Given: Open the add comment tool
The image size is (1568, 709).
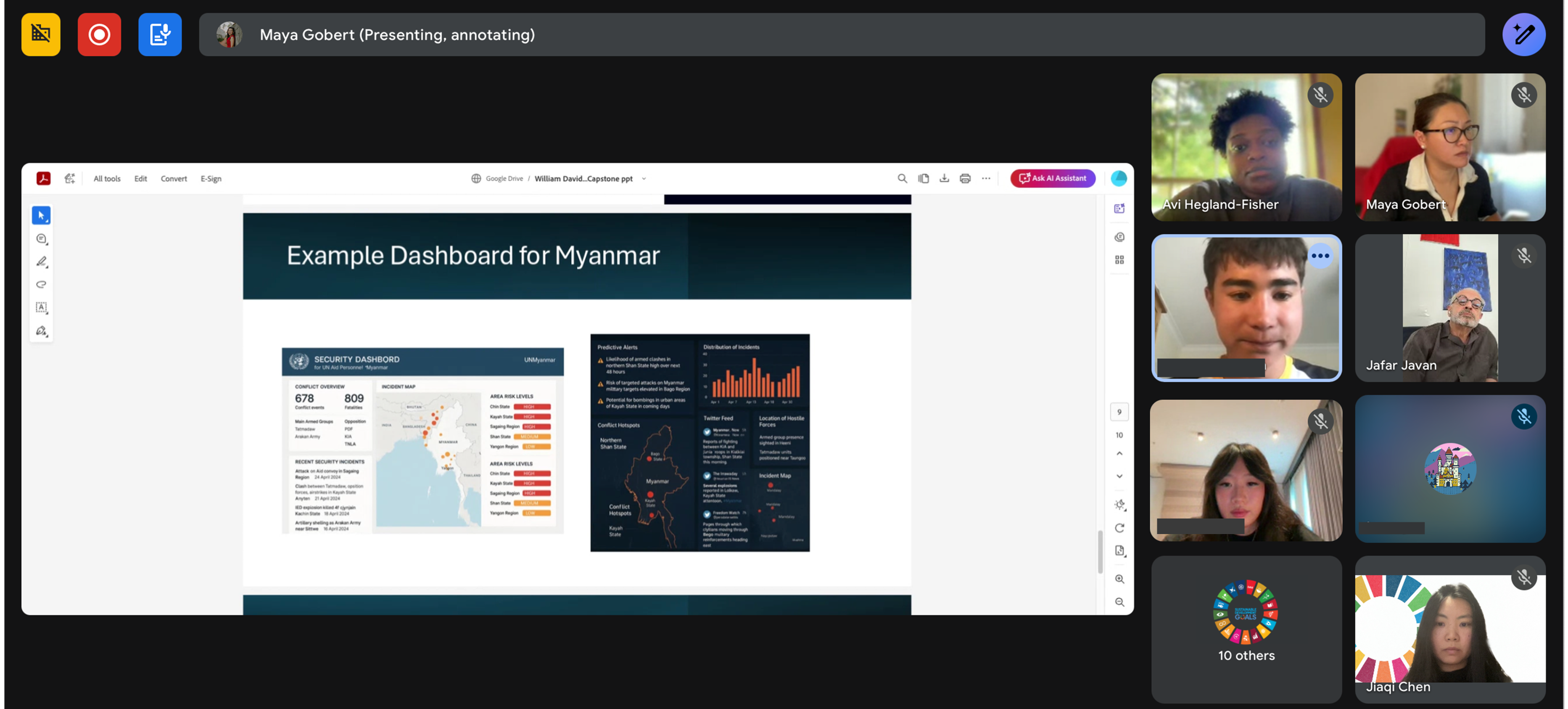Looking at the screenshot, I should coord(41,239).
